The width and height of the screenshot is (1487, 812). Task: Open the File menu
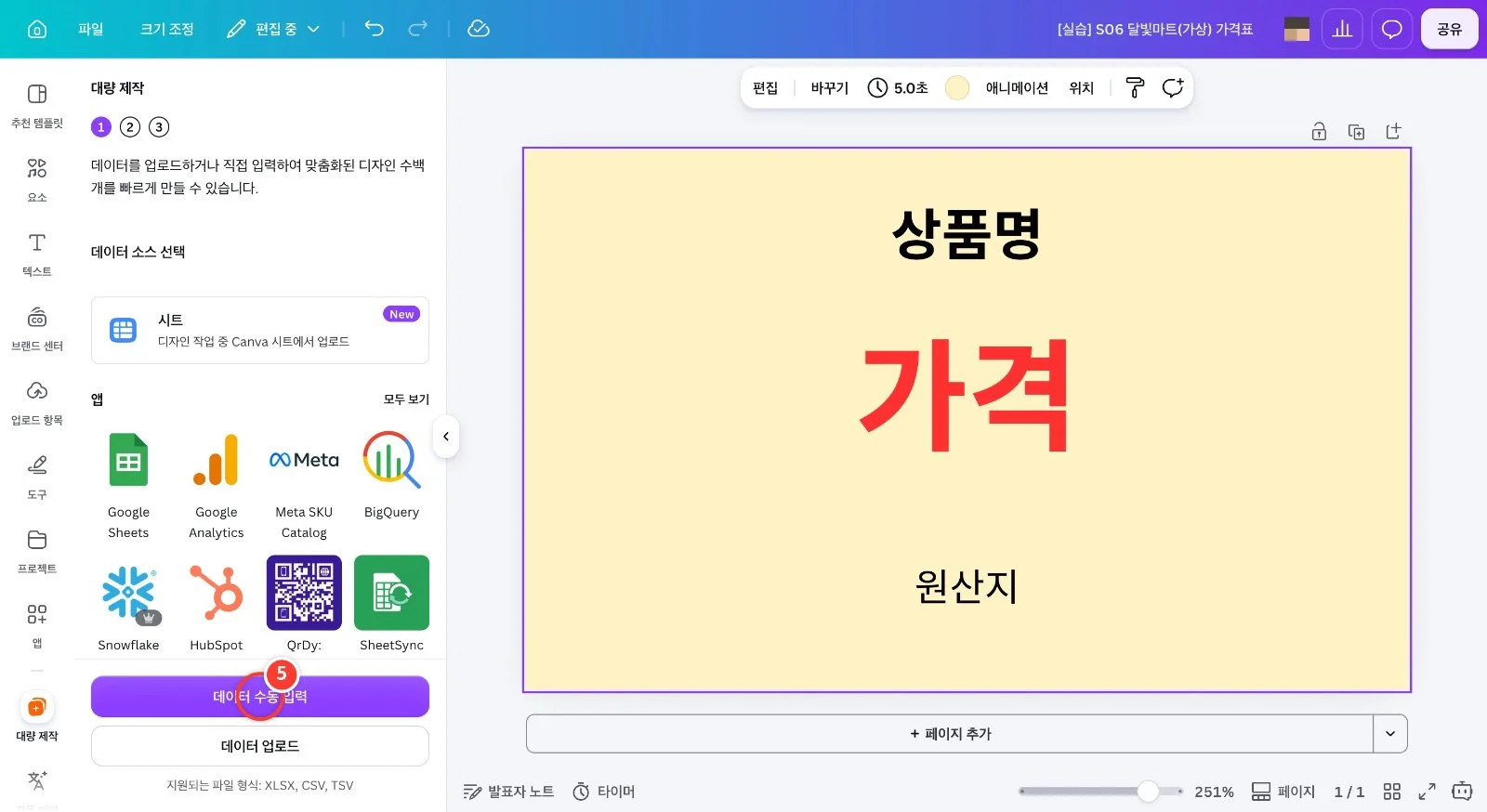91,29
